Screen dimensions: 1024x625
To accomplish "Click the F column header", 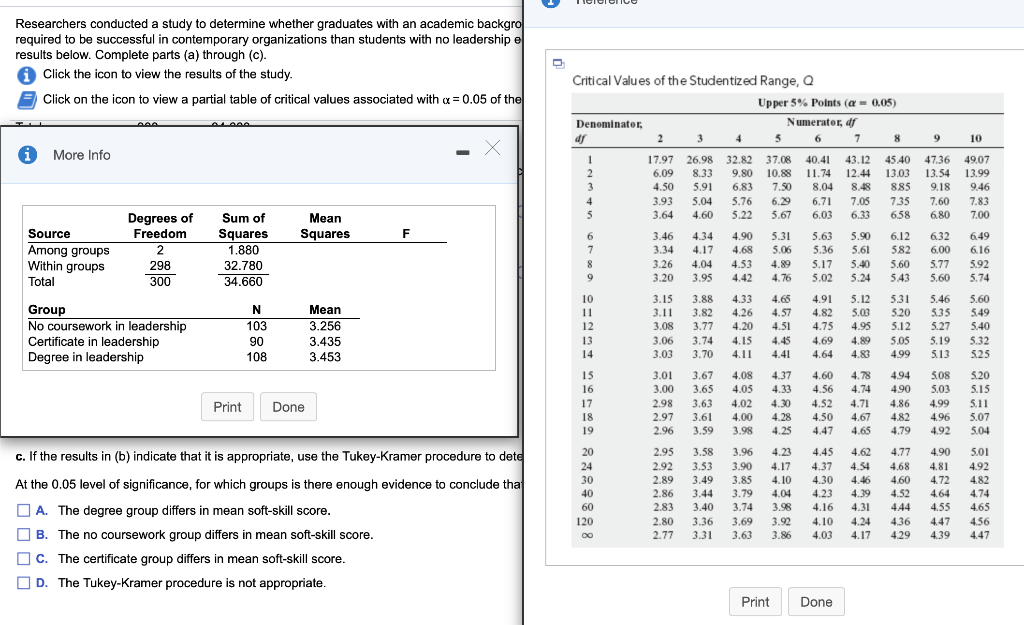I will (x=406, y=234).
